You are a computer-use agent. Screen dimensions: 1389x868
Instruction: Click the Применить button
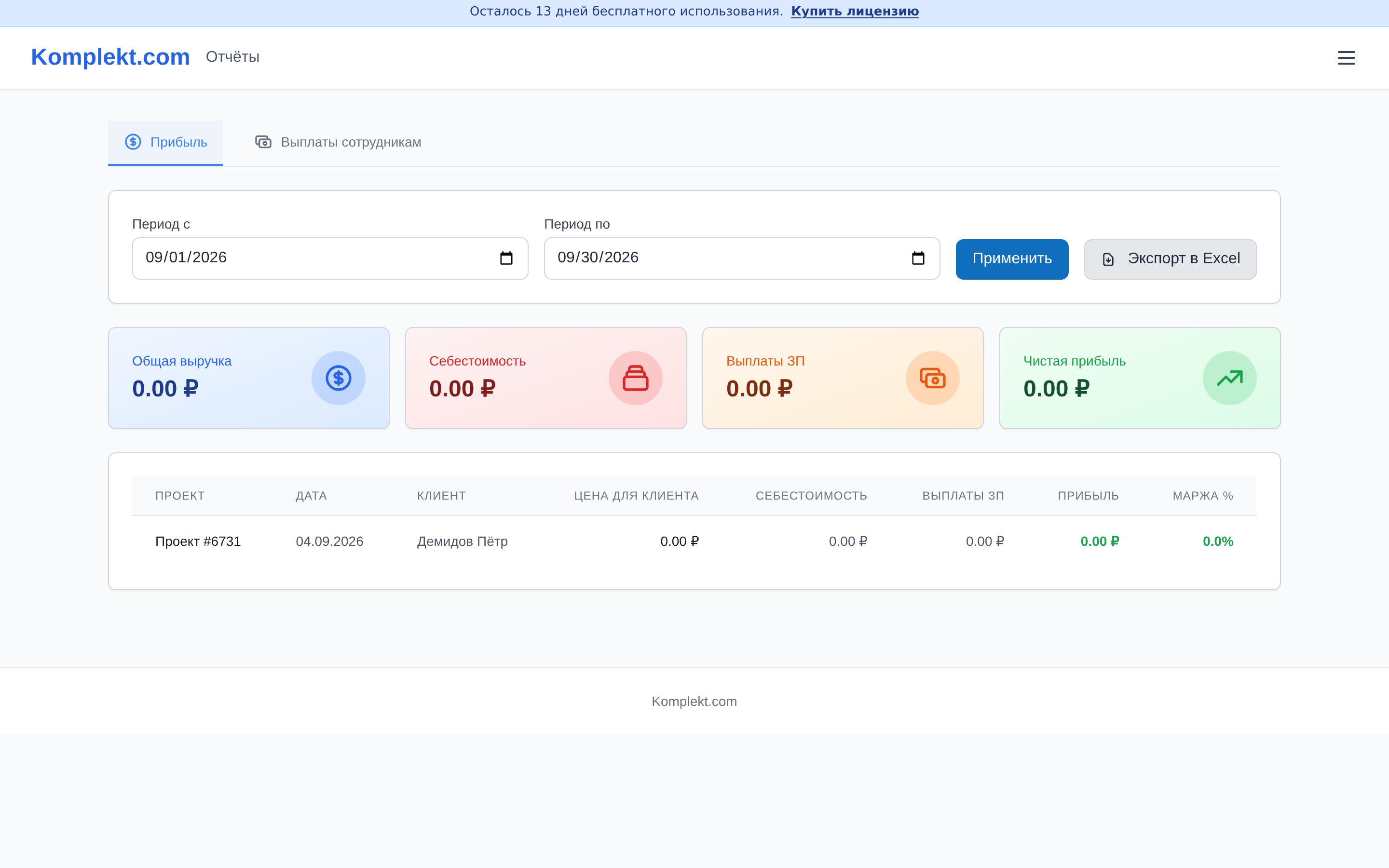[1012, 259]
